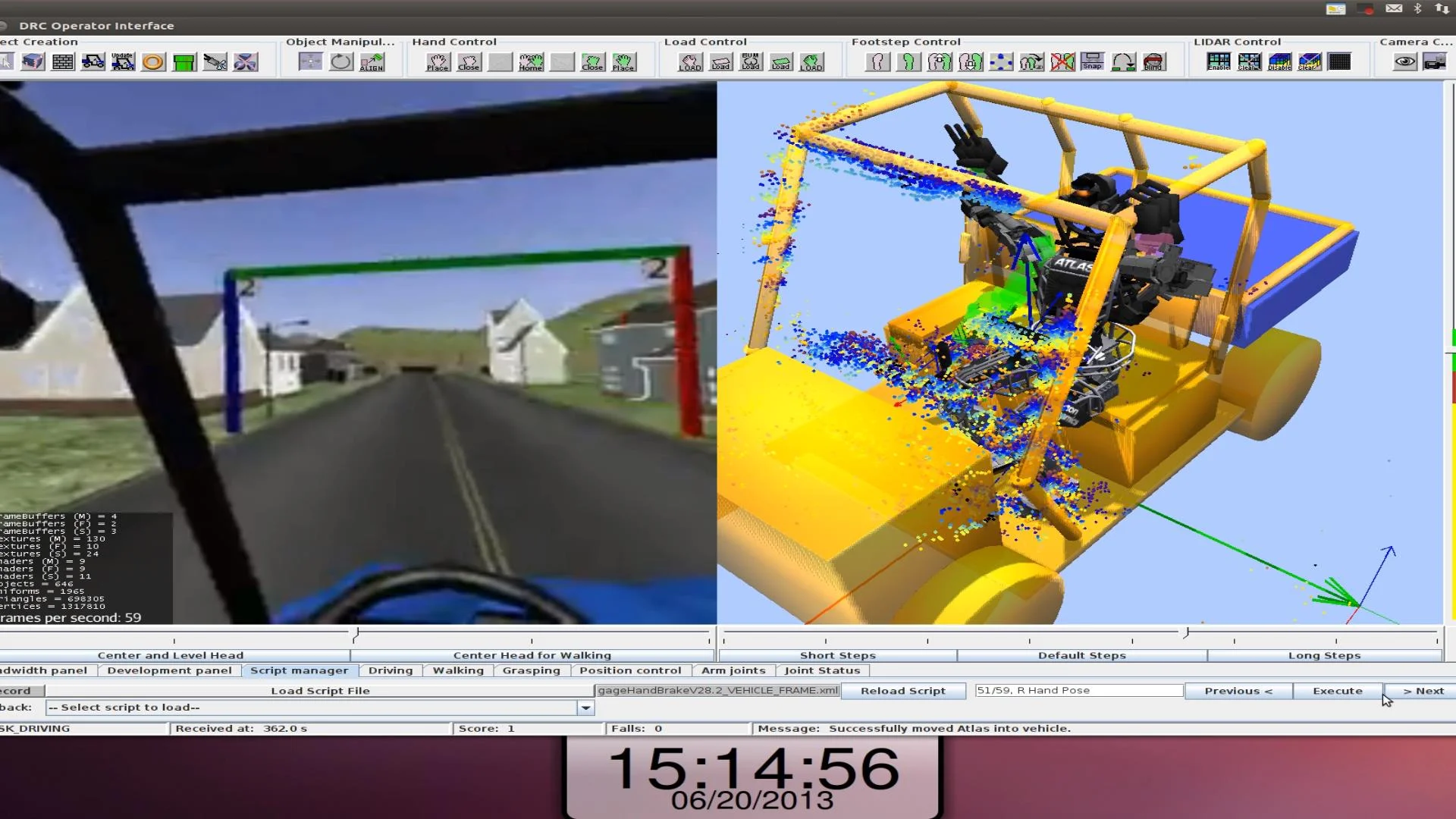
Task: Click the '51/59, R Hand Pose' field
Action: tap(1078, 690)
